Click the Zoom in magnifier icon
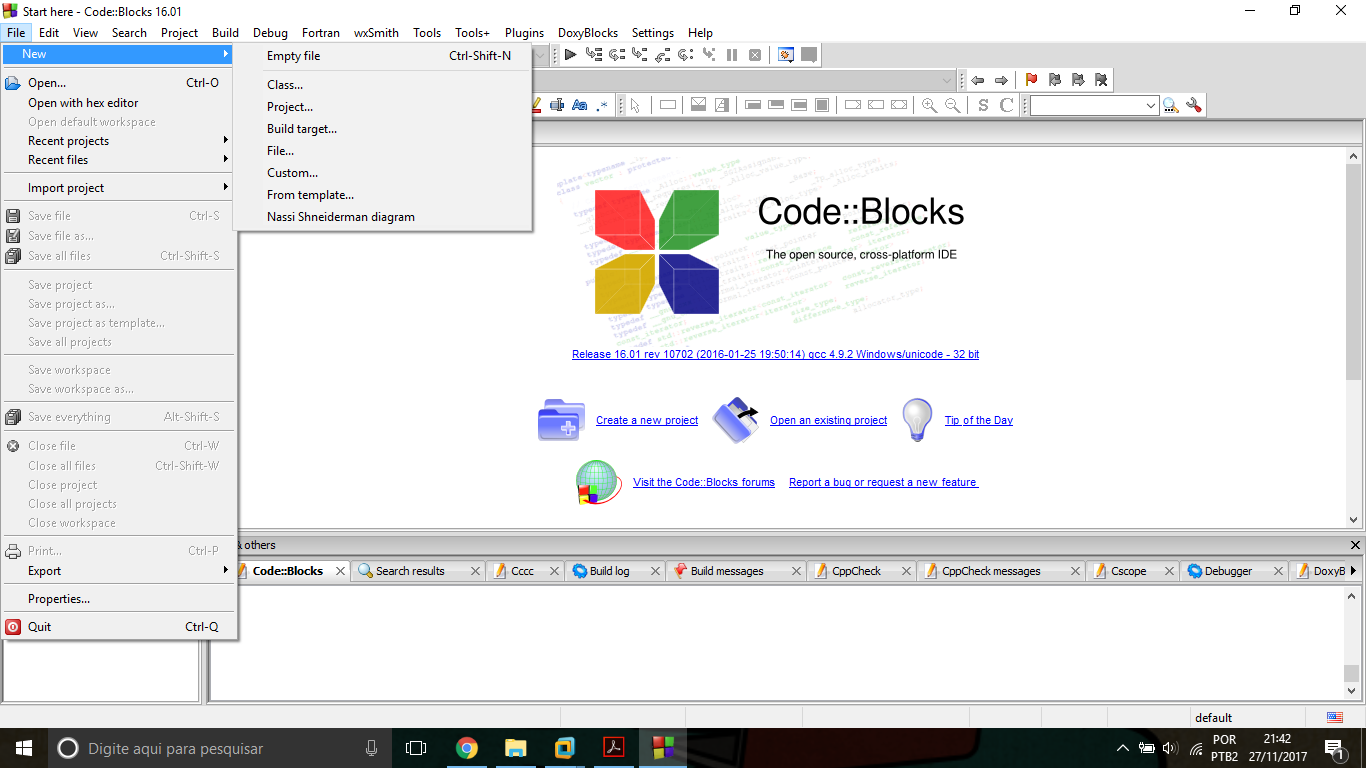1366x768 pixels. 930,105
